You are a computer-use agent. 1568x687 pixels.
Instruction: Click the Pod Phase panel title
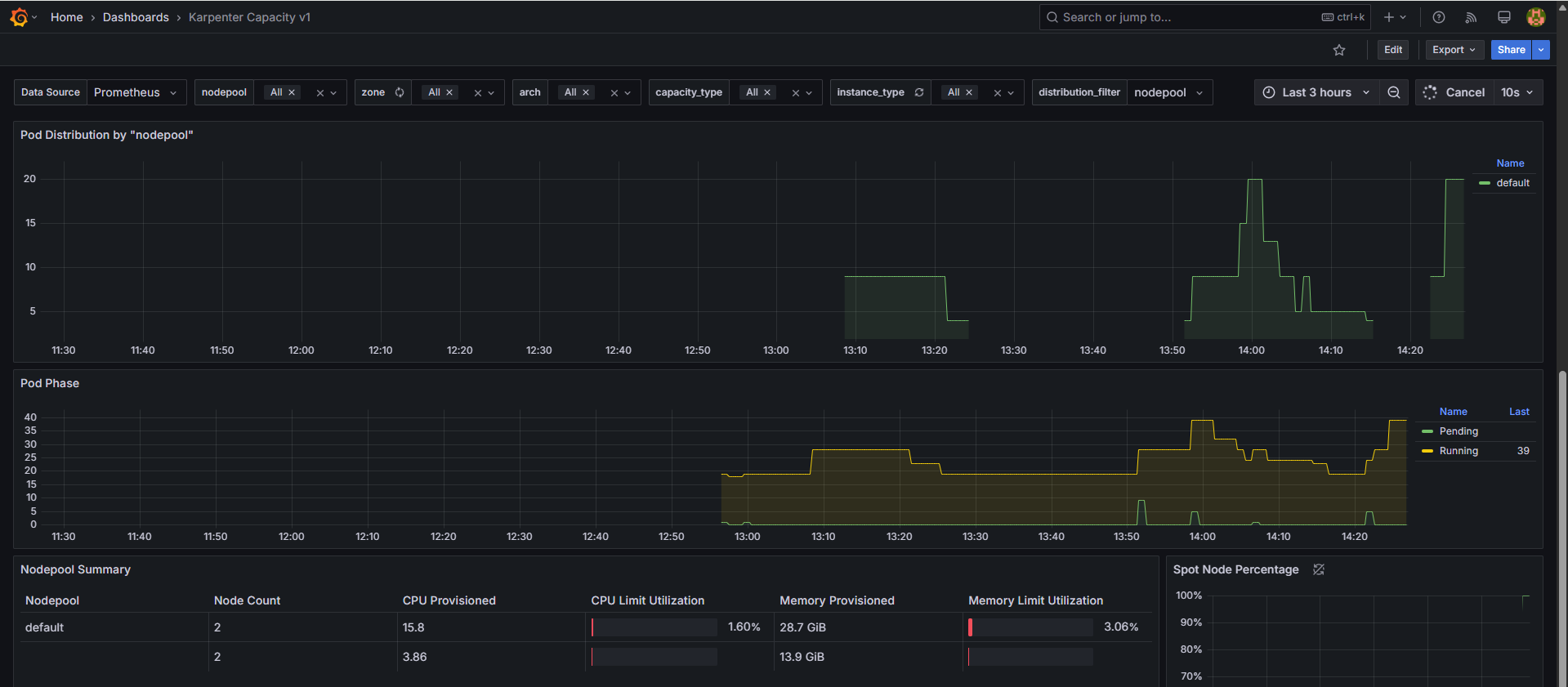coord(50,383)
